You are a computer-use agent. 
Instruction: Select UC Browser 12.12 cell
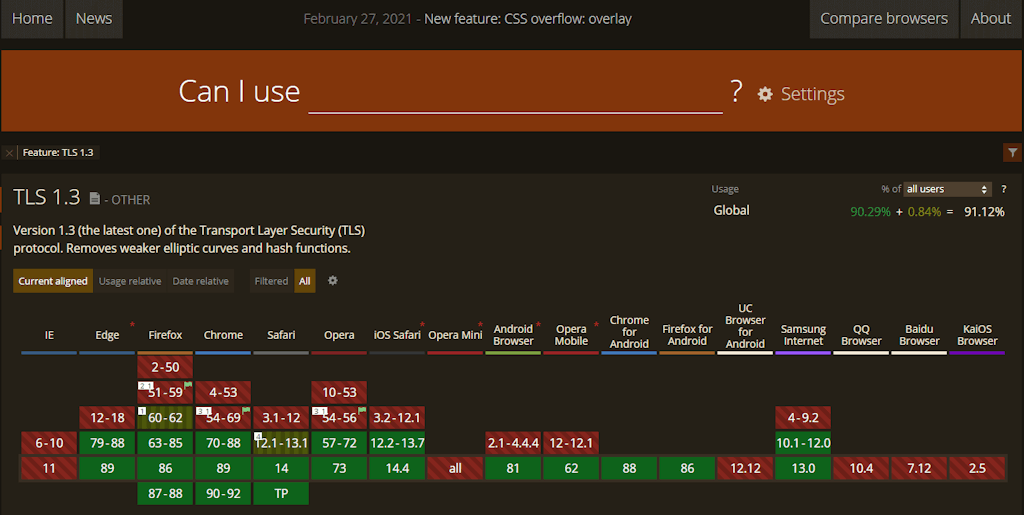[745, 468]
